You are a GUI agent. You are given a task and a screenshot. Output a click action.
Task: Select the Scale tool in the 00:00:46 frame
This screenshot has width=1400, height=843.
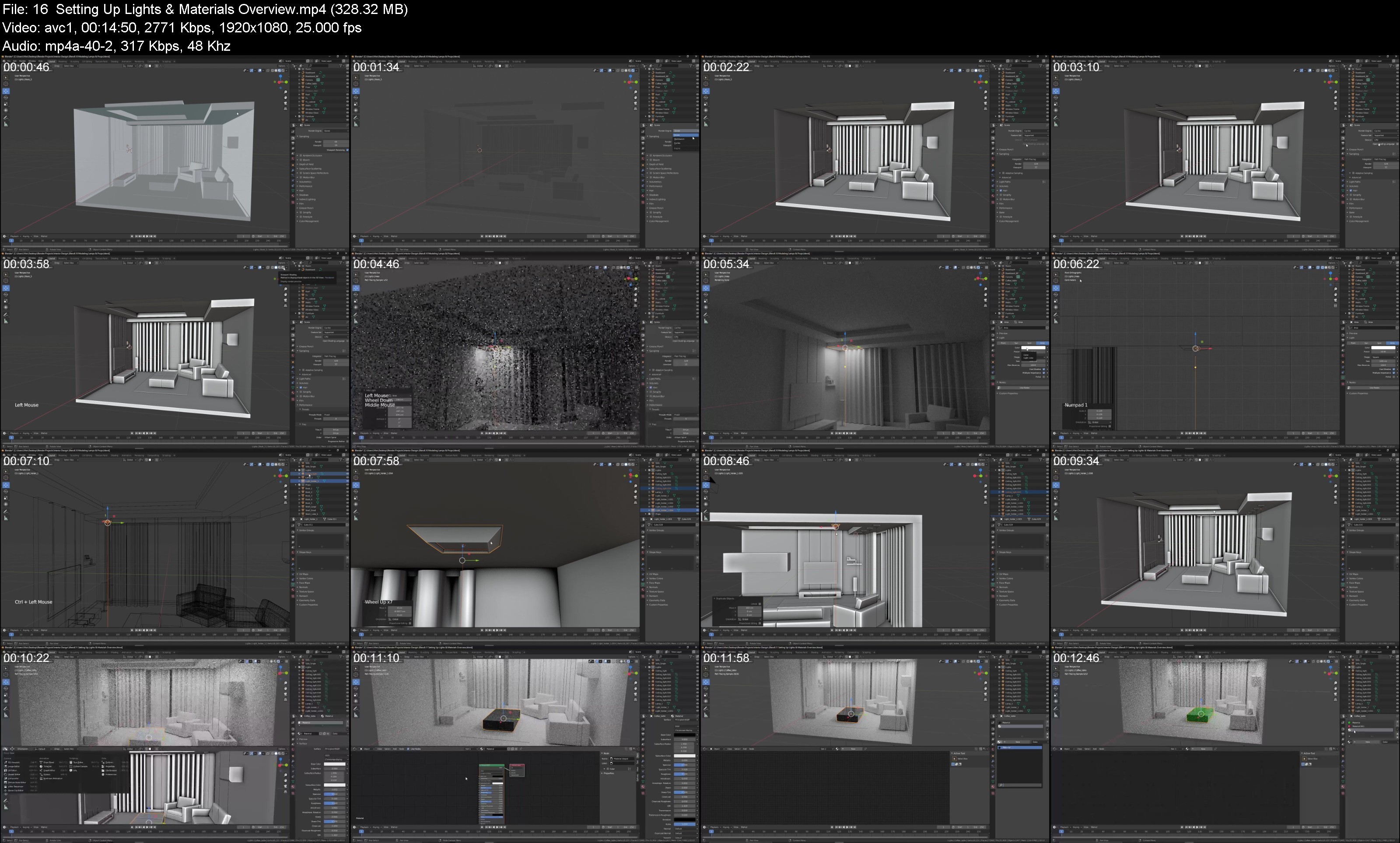6,104
